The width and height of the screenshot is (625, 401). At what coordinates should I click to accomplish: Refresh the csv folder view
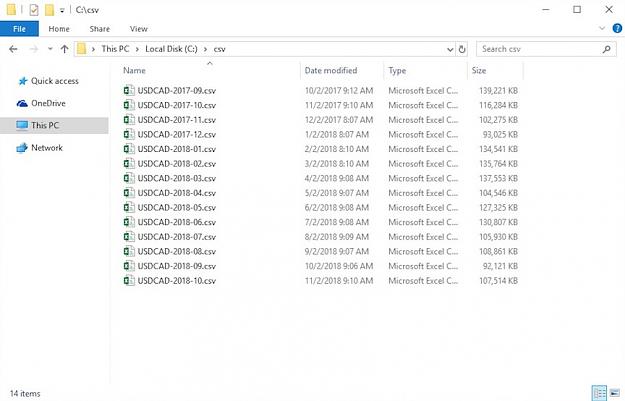pyautogui.click(x=462, y=49)
